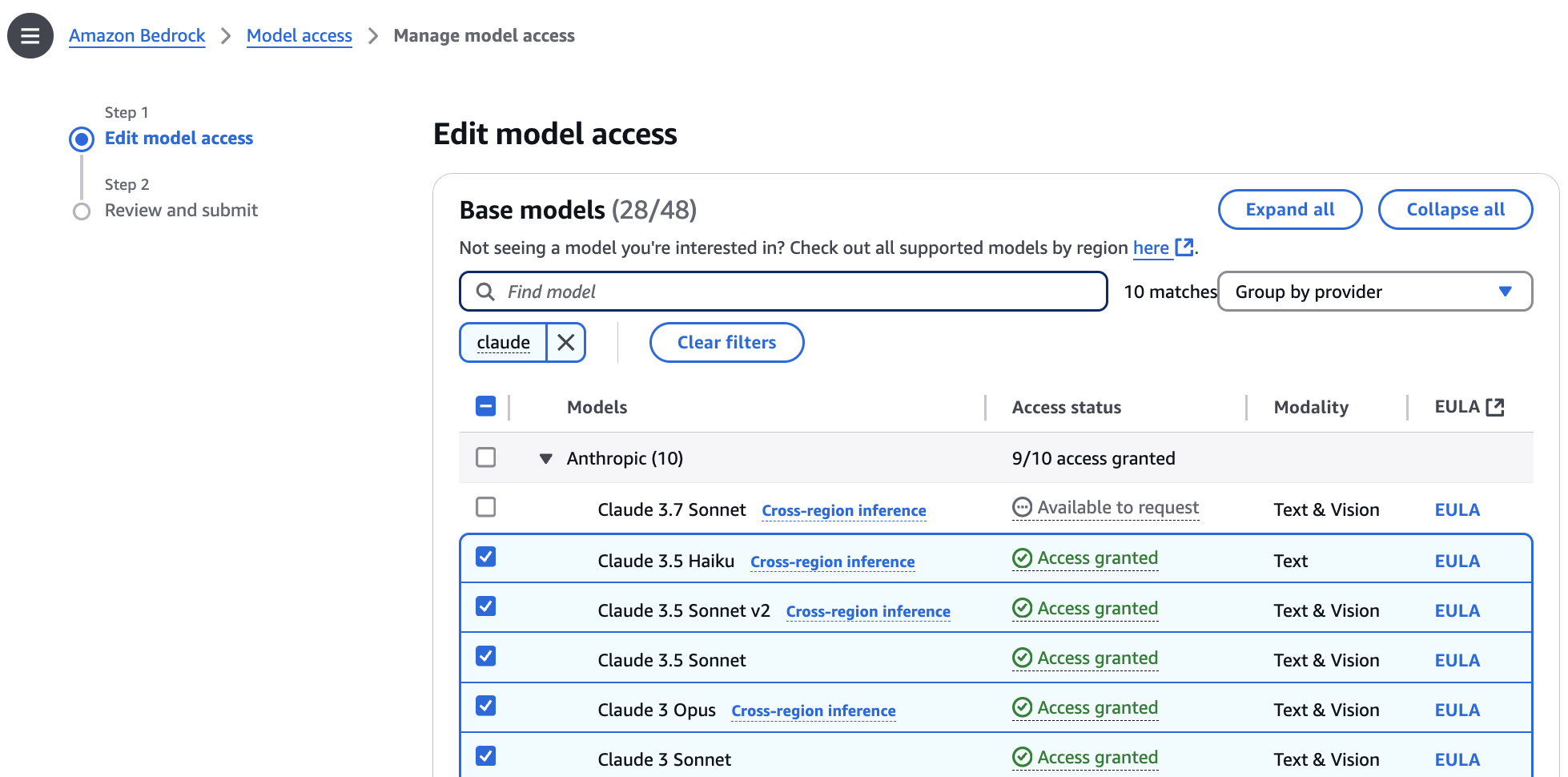Open Cross-region inference for Claude 3.7 Sonnet

tap(844, 511)
